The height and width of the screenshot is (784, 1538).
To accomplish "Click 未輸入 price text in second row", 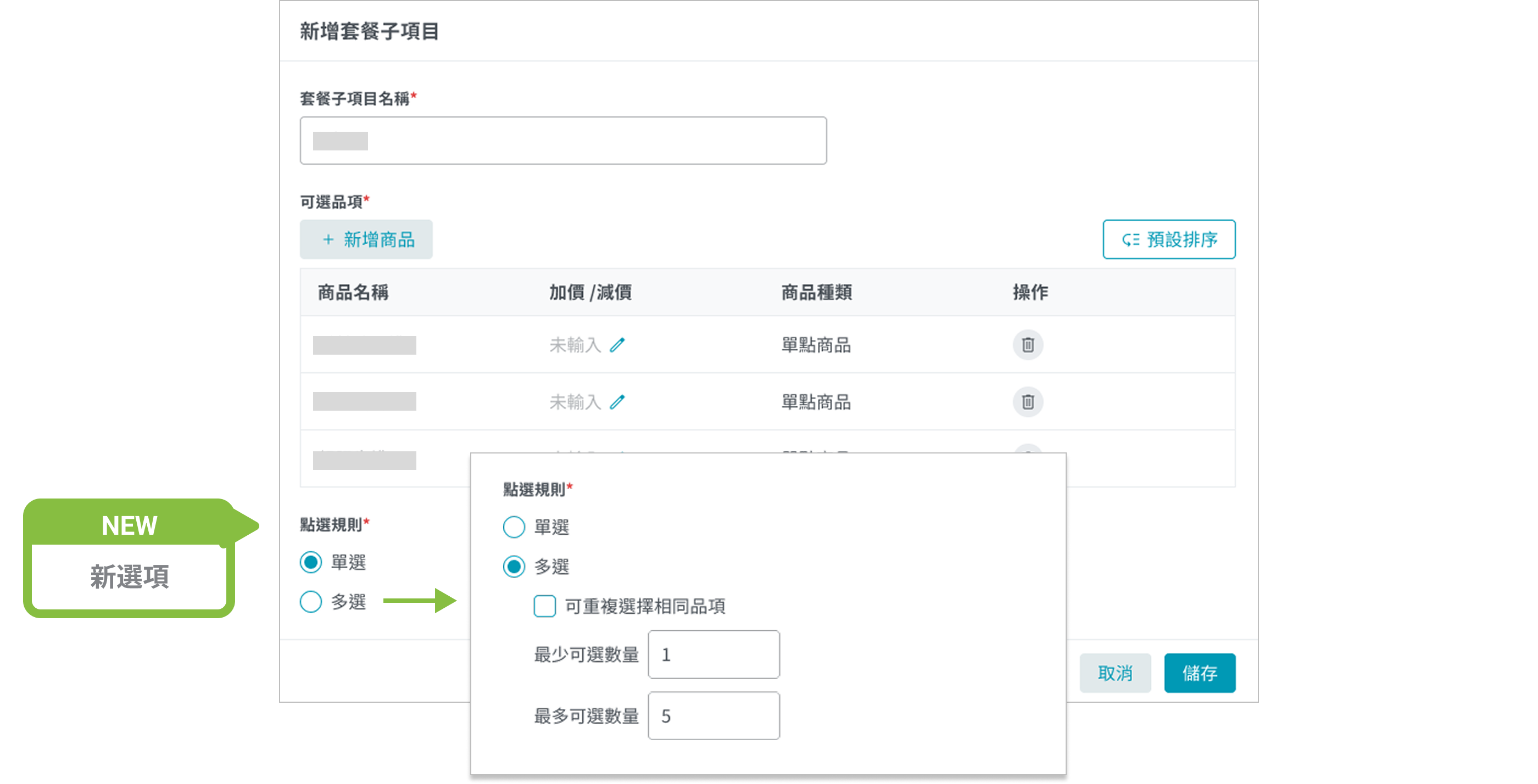I will pos(575,401).
